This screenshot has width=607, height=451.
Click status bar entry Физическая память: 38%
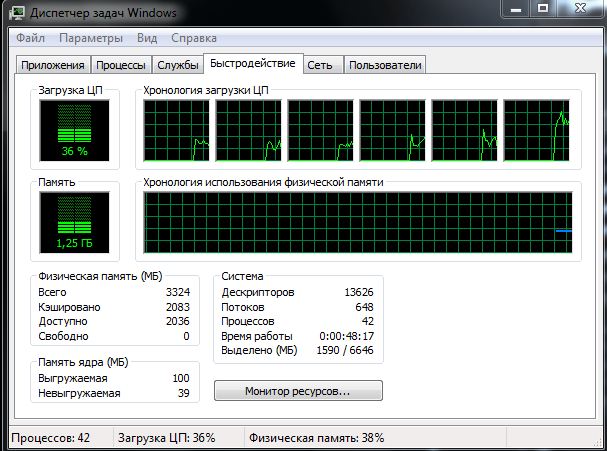point(316,438)
